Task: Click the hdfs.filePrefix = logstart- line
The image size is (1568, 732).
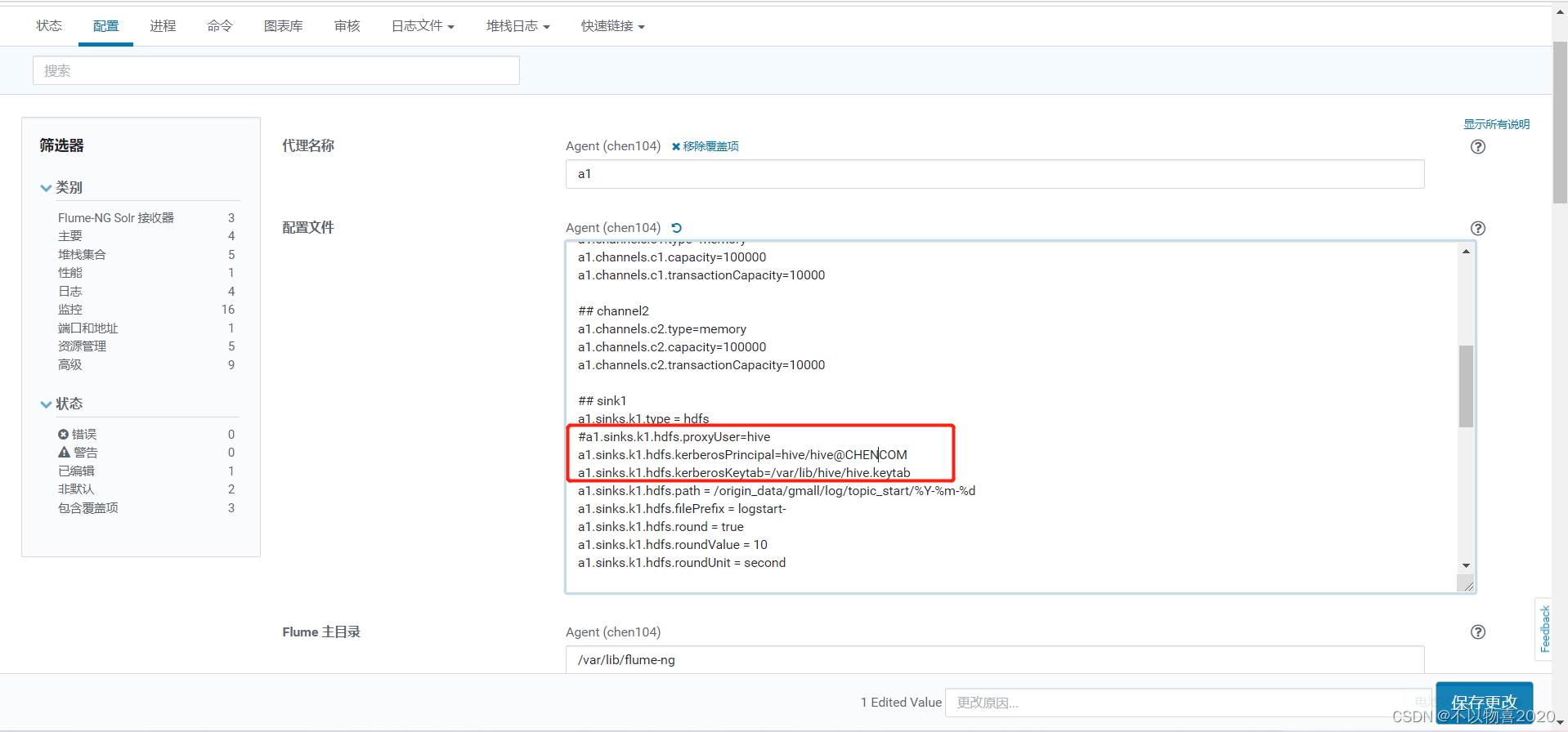Action: pyautogui.click(x=682, y=509)
